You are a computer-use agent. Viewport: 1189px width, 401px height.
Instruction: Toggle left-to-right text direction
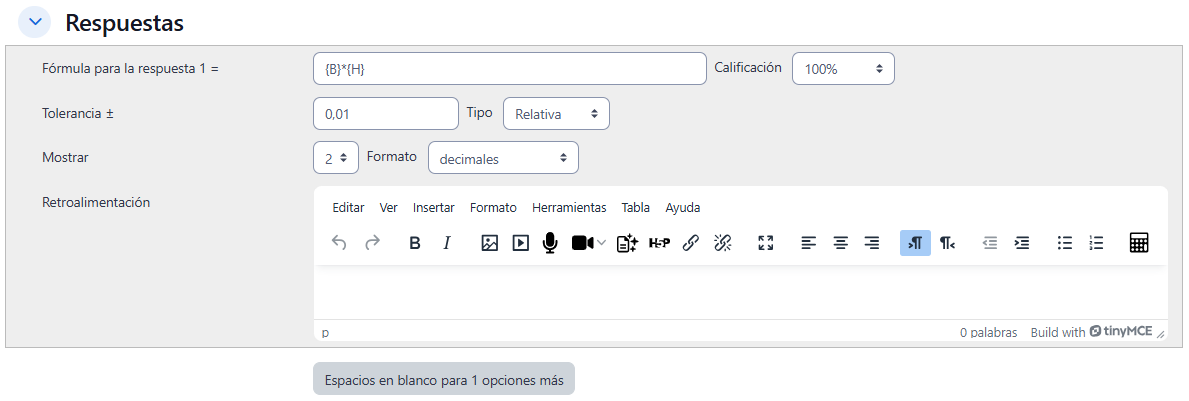pyautogui.click(x=915, y=243)
